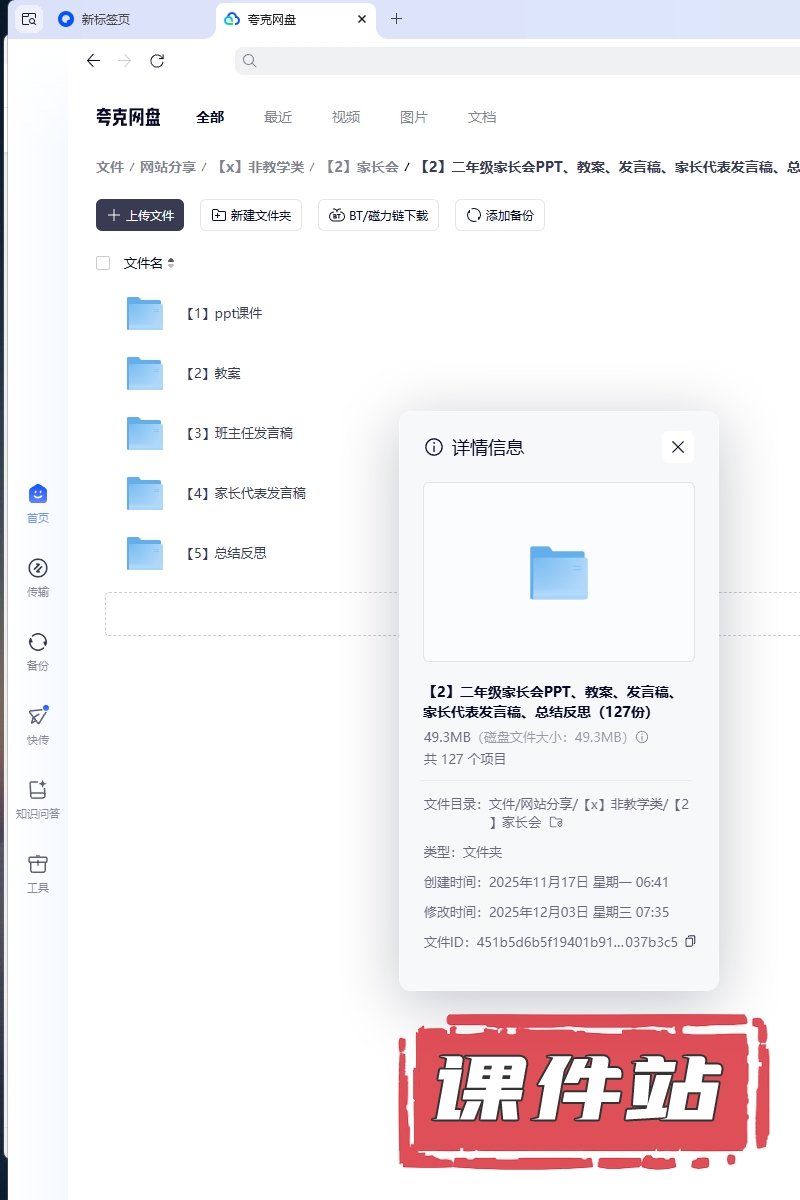Close the 详情信息 panel
The width and height of the screenshot is (800, 1200).
click(678, 447)
